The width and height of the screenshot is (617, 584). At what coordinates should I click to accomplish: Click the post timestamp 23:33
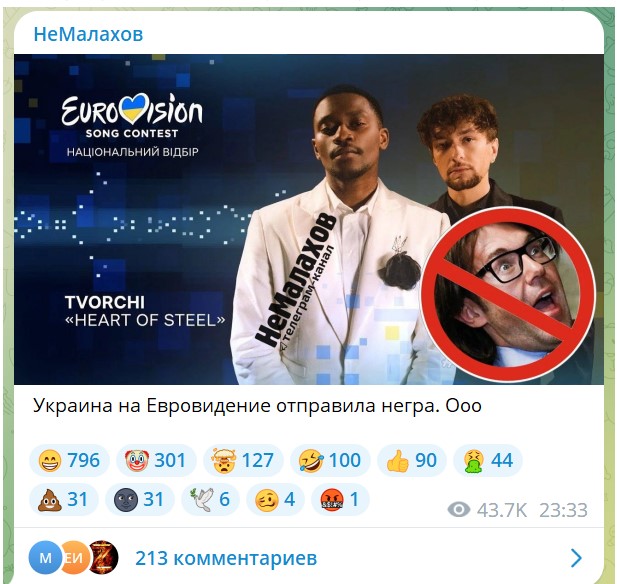coord(563,510)
